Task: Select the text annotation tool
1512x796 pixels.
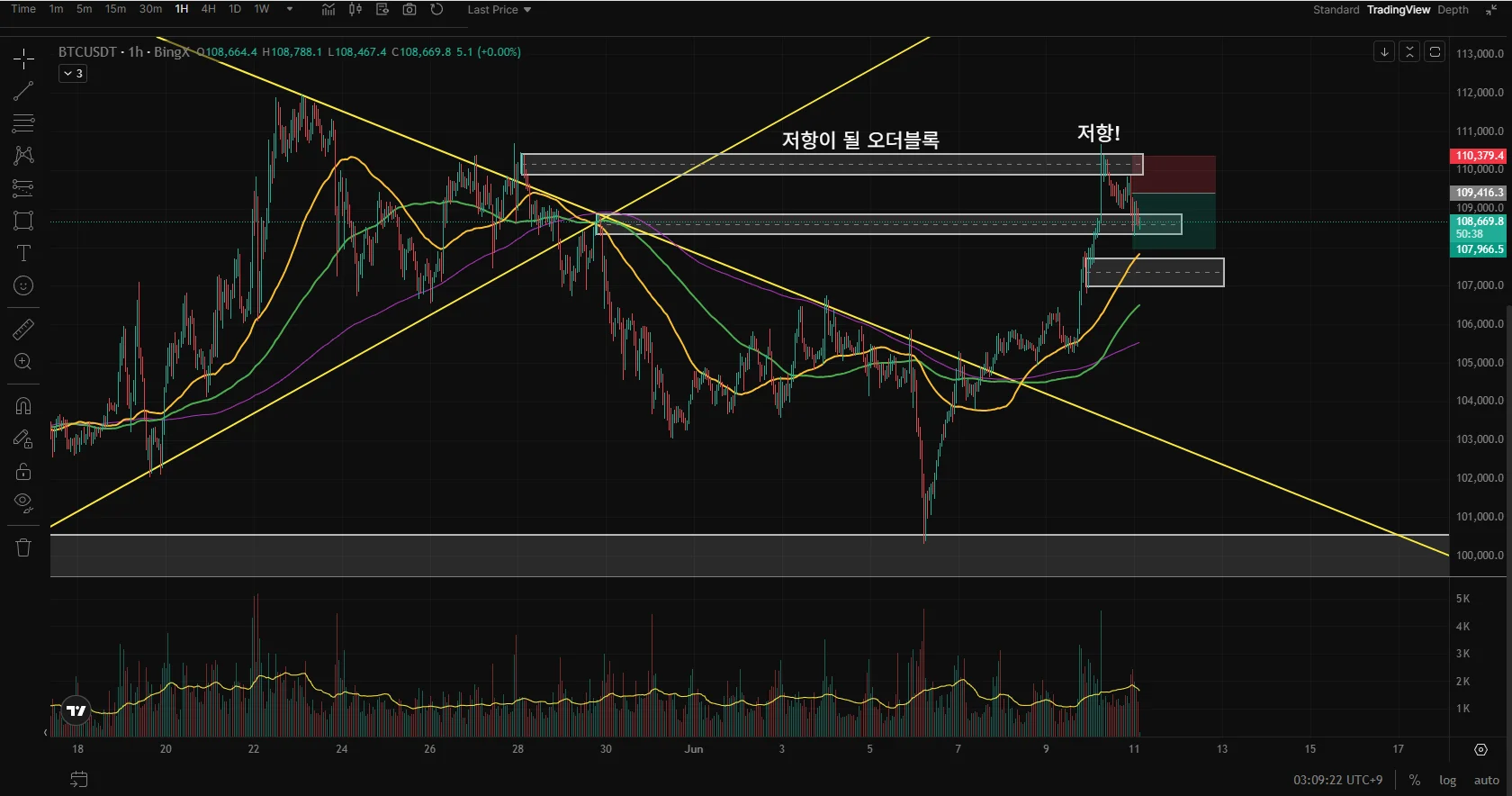Action: pos(23,253)
